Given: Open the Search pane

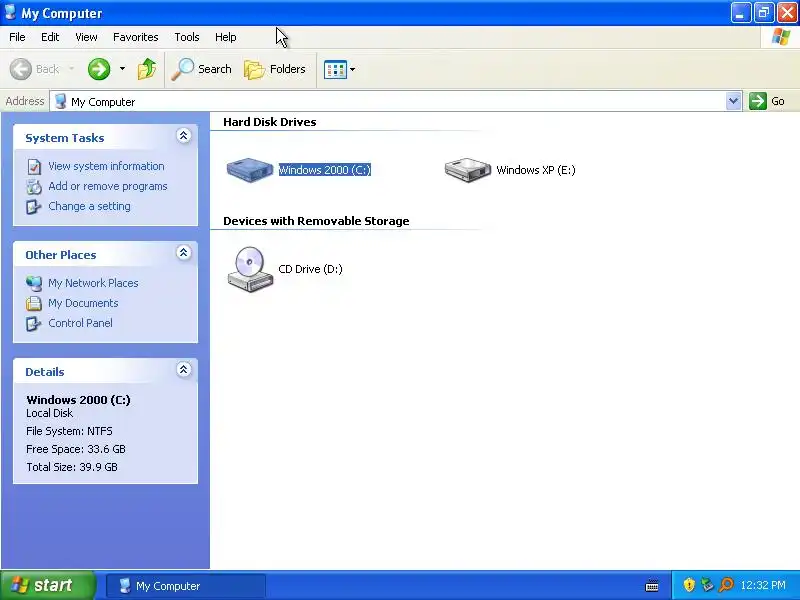Looking at the screenshot, I should coord(201,69).
